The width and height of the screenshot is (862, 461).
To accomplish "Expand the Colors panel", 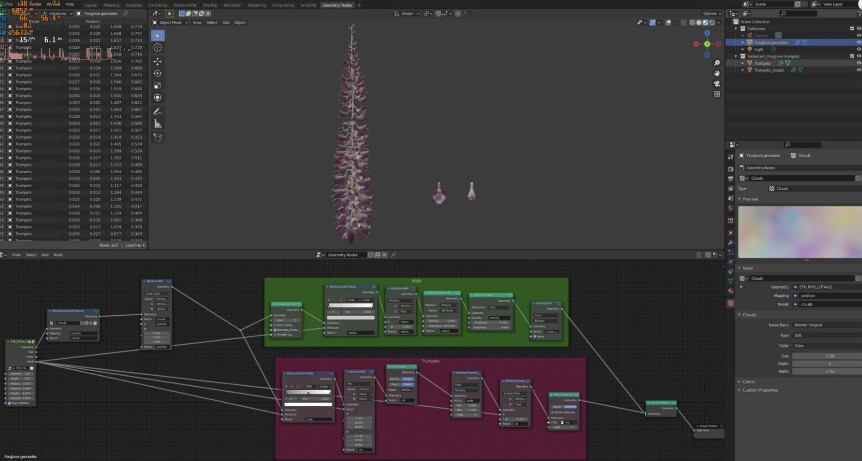I will point(749,381).
